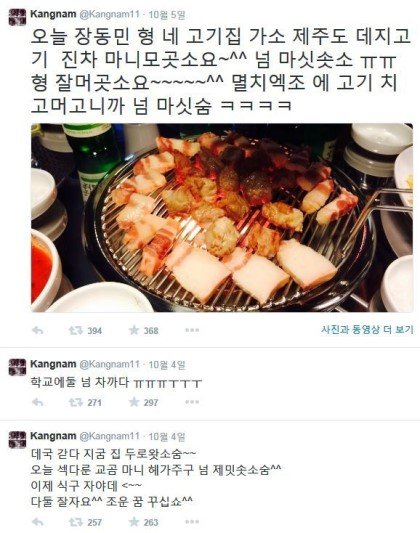
Task: Reply to the tweet with 271 retweets
Action: pos(37,402)
